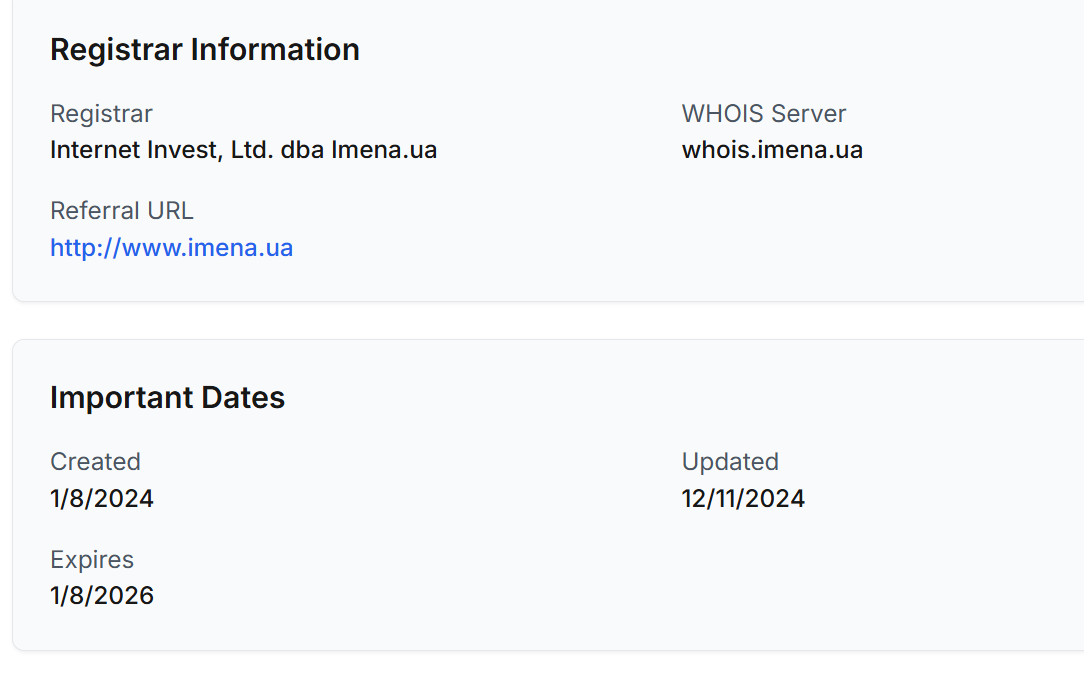Open the http://www.imena.ua referral link
This screenshot has height=675, width=1084.
click(171, 248)
